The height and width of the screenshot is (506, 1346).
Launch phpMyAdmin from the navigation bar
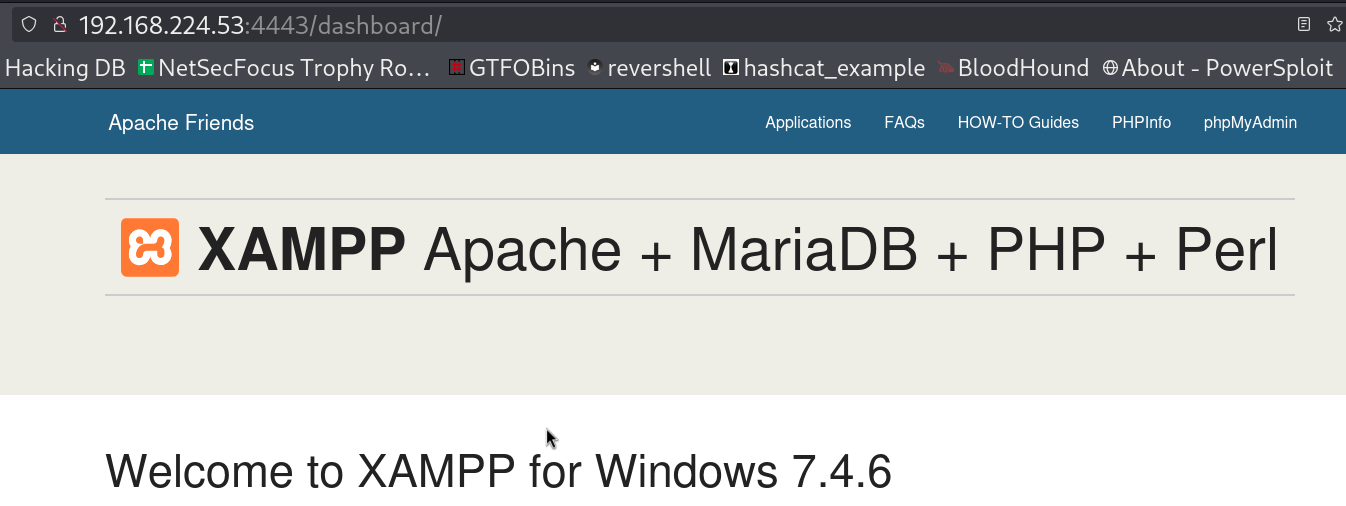point(1250,123)
